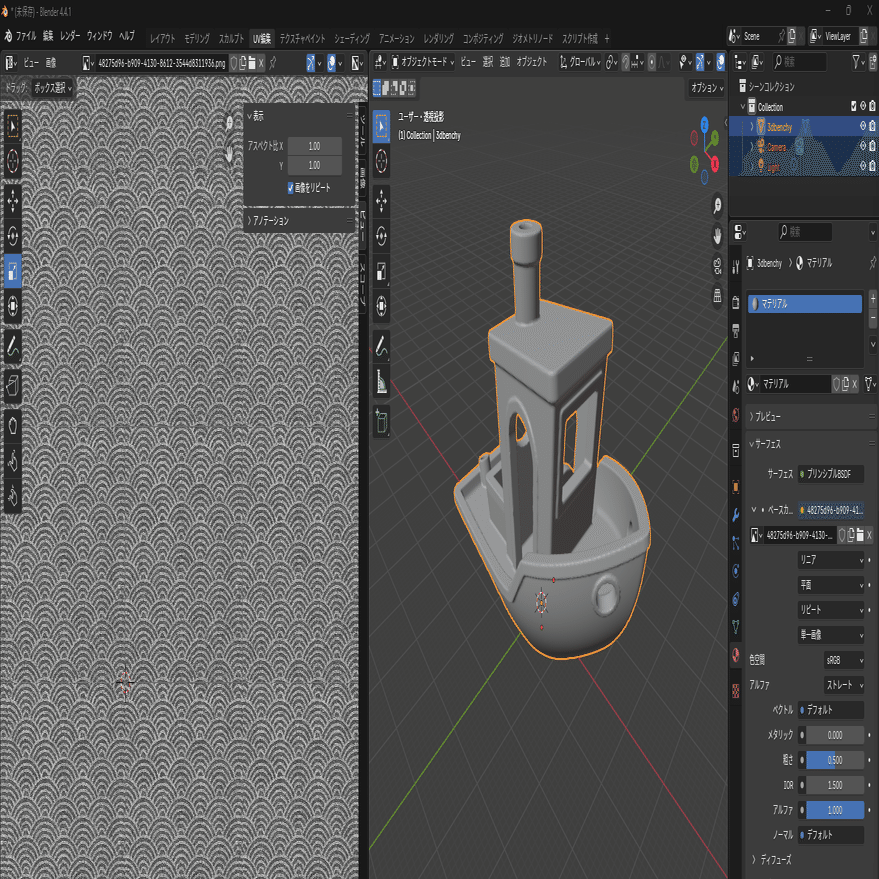This screenshot has height=879, width=879.
Task: Choose the Measure tool in 3D viewport
Action: [x=382, y=381]
